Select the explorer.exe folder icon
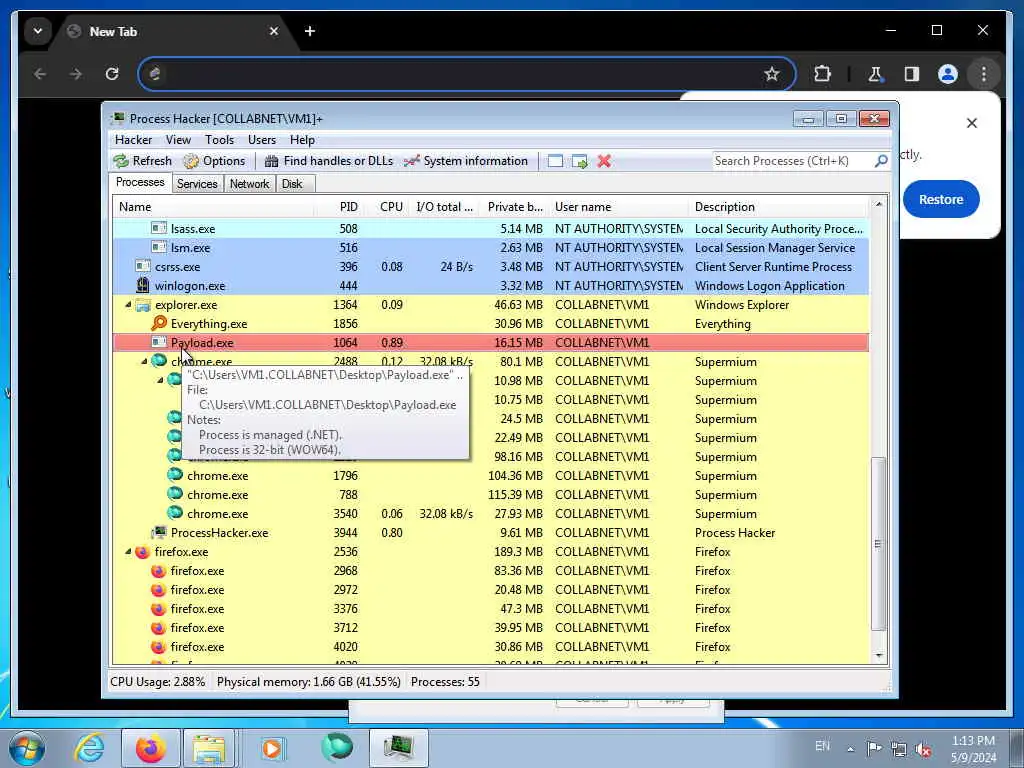The width and height of the screenshot is (1024, 768). tap(143, 304)
